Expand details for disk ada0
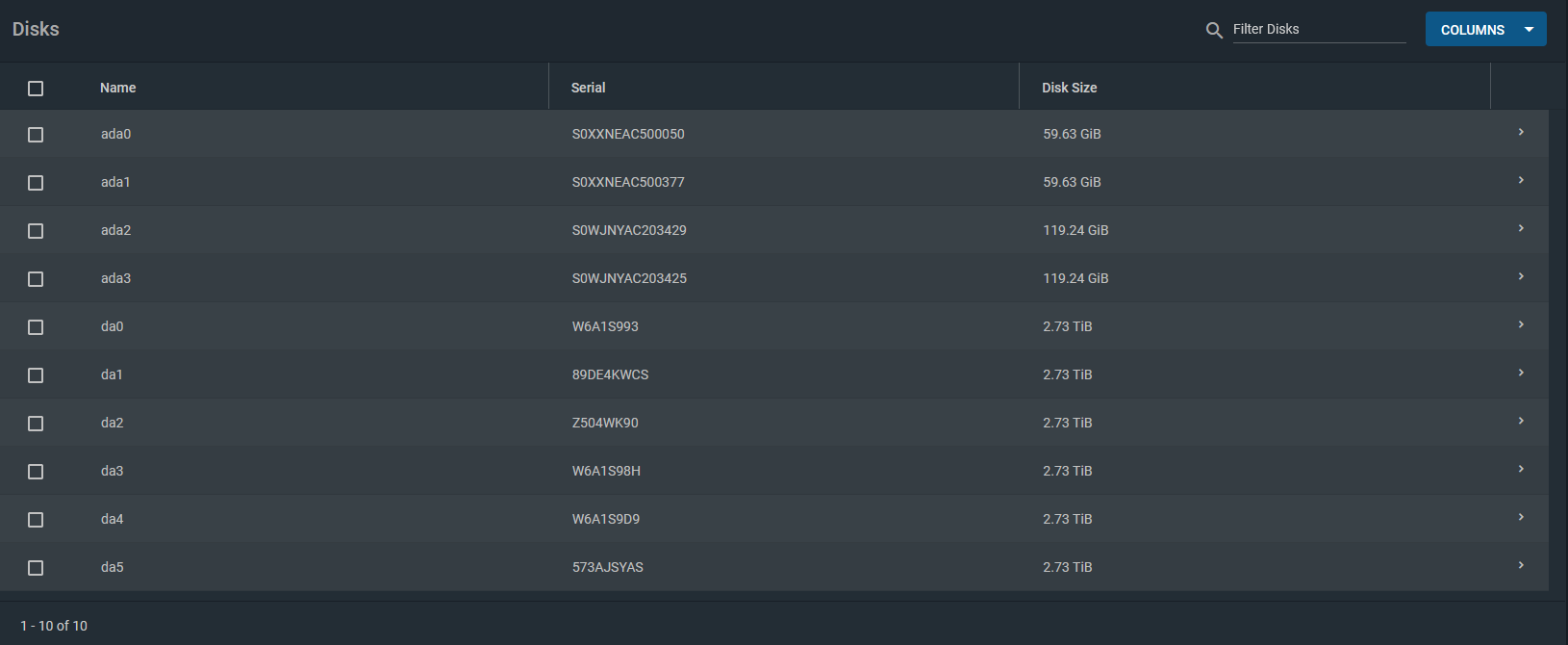The width and height of the screenshot is (1568, 645). point(1521,132)
